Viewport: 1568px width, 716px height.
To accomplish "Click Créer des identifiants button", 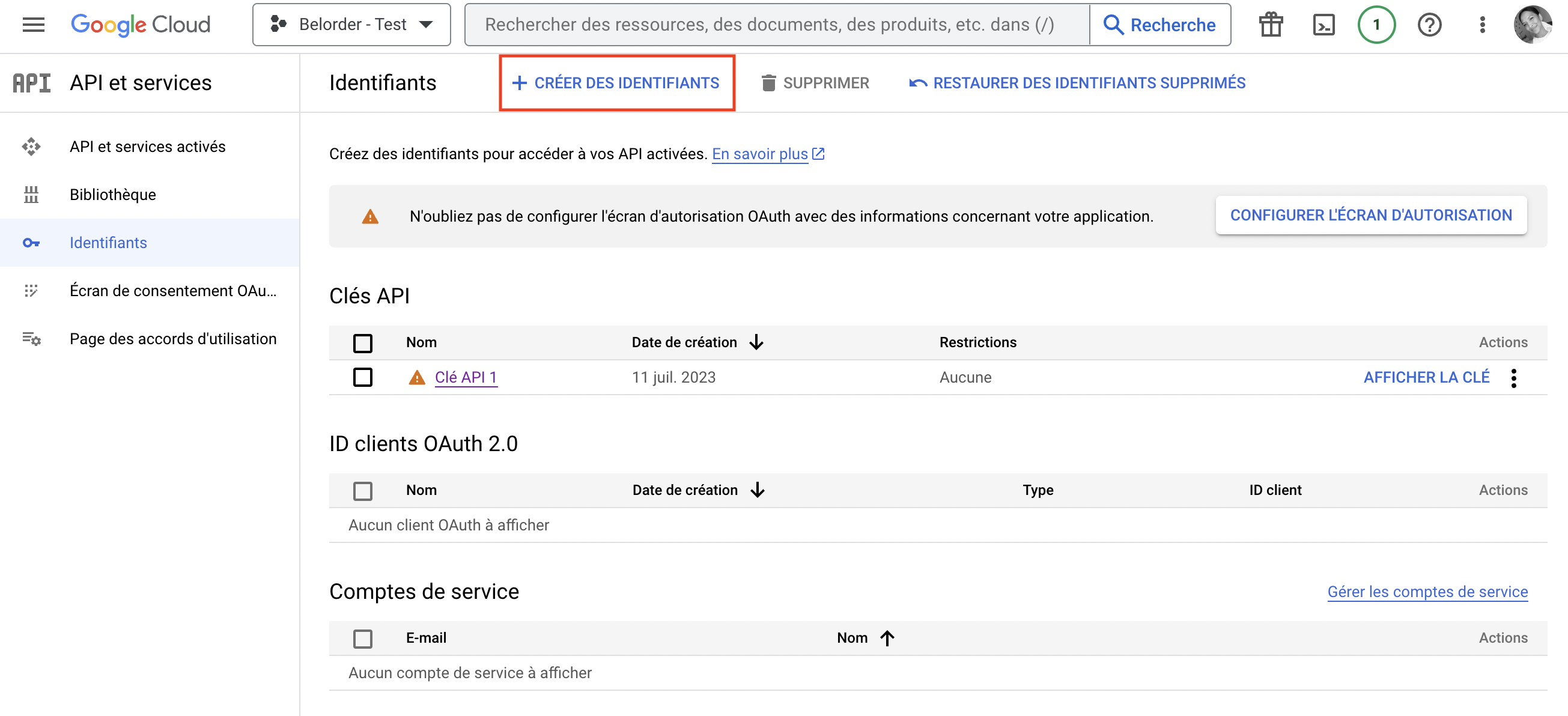I will (x=616, y=83).
